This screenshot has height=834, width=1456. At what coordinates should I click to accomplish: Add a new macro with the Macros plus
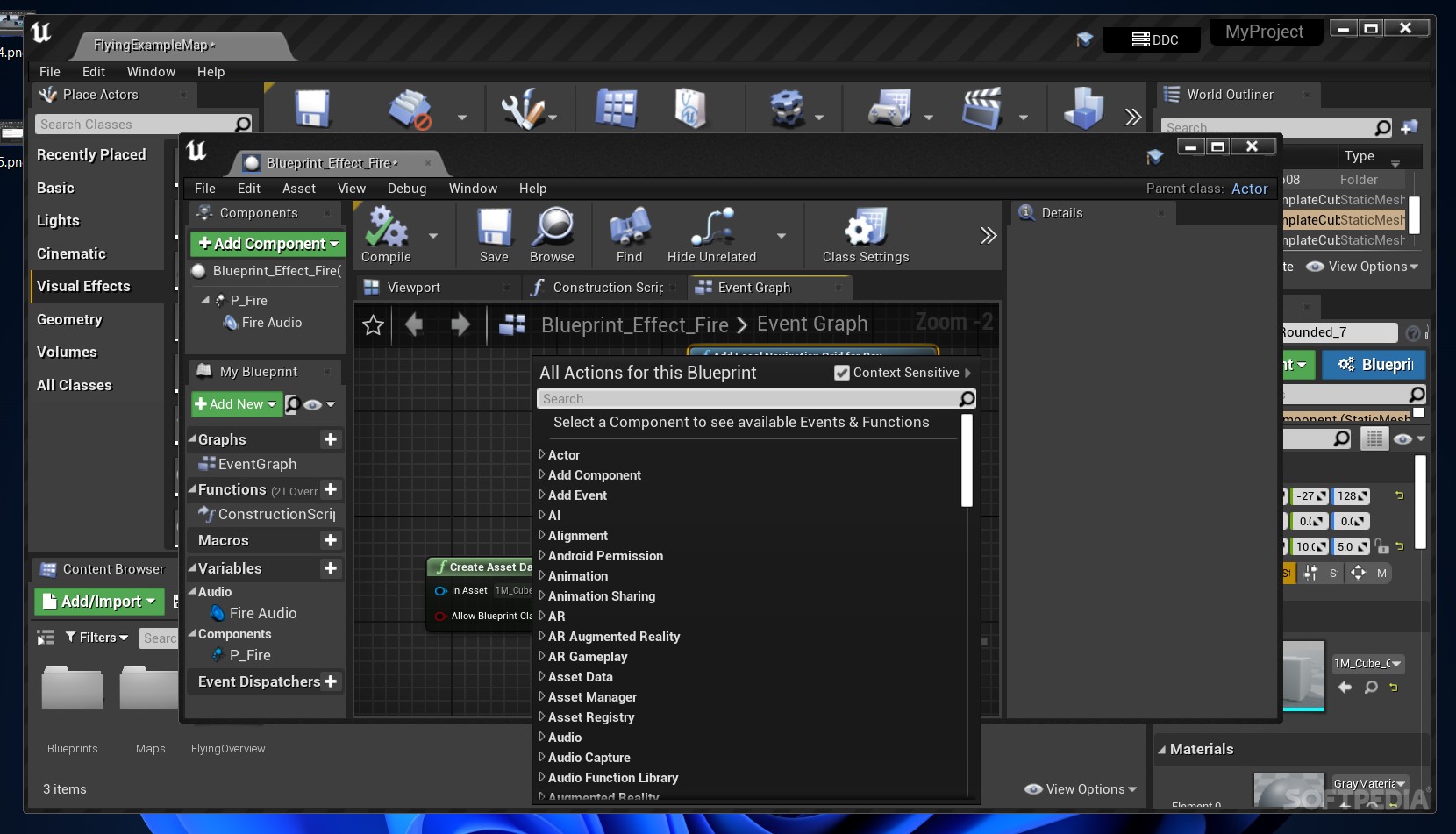(x=331, y=540)
